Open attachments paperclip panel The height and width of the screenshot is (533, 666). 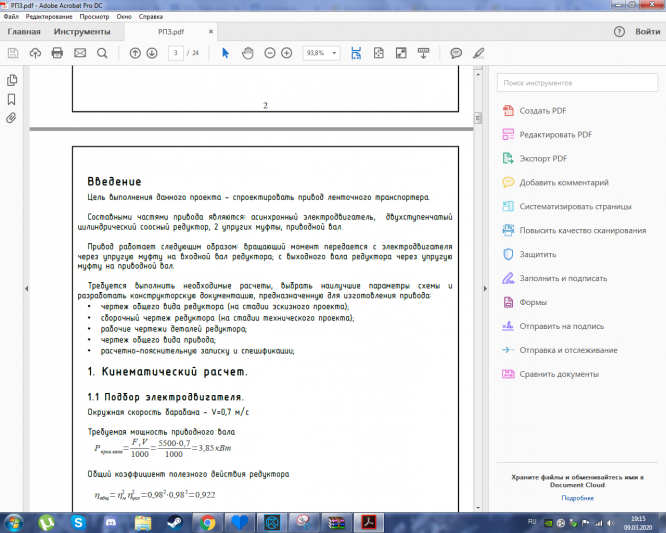point(11,118)
